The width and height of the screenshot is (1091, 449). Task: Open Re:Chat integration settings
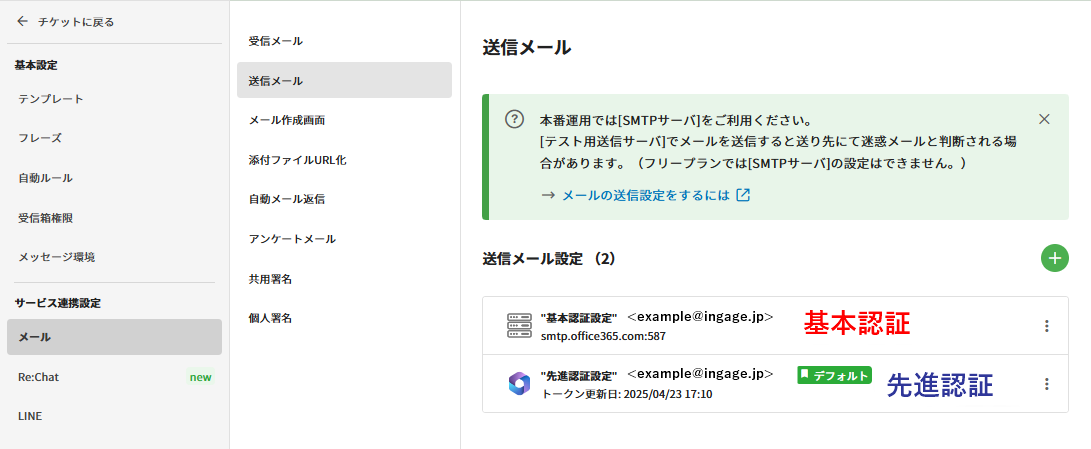pyautogui.click(x=38, y=377)
